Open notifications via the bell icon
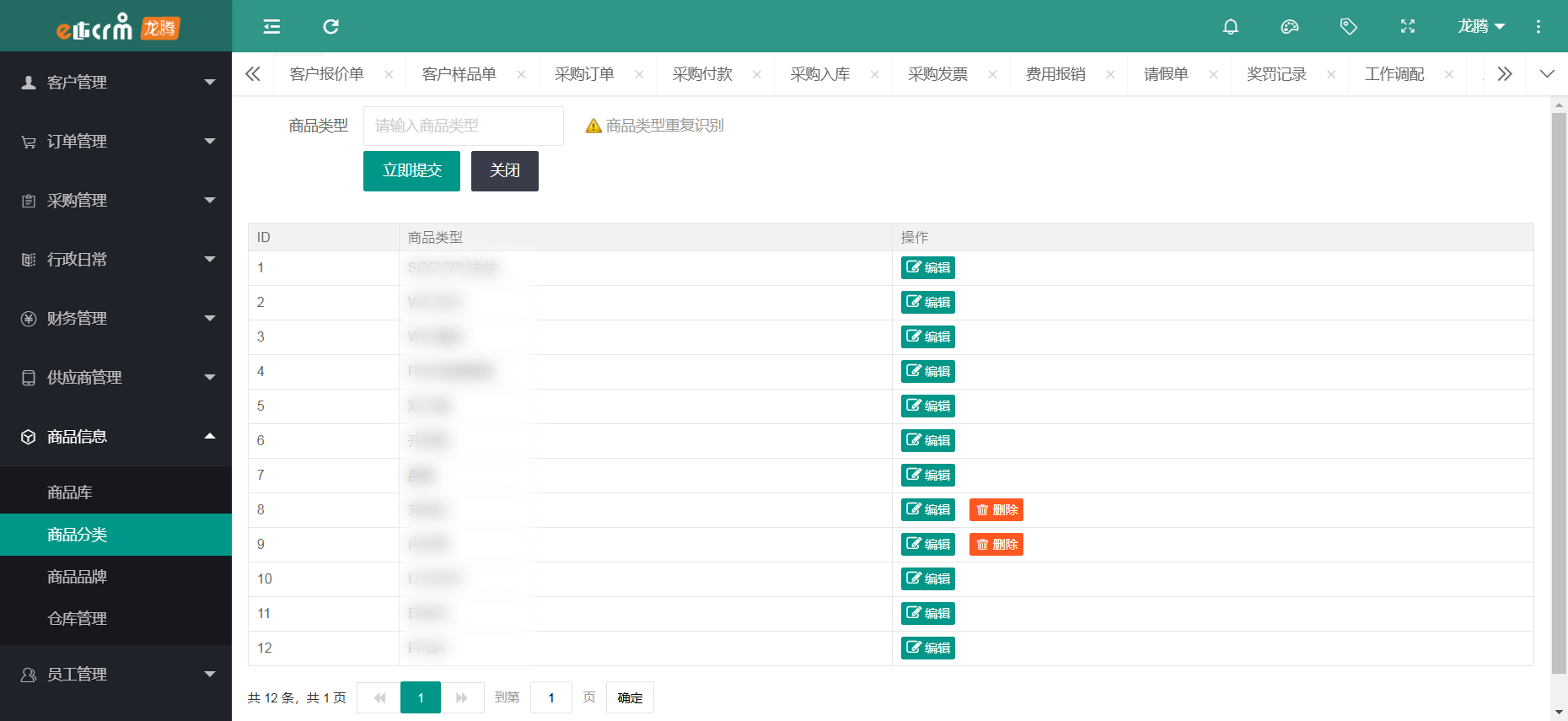 pyautogui.click(x=1230, y=27)
